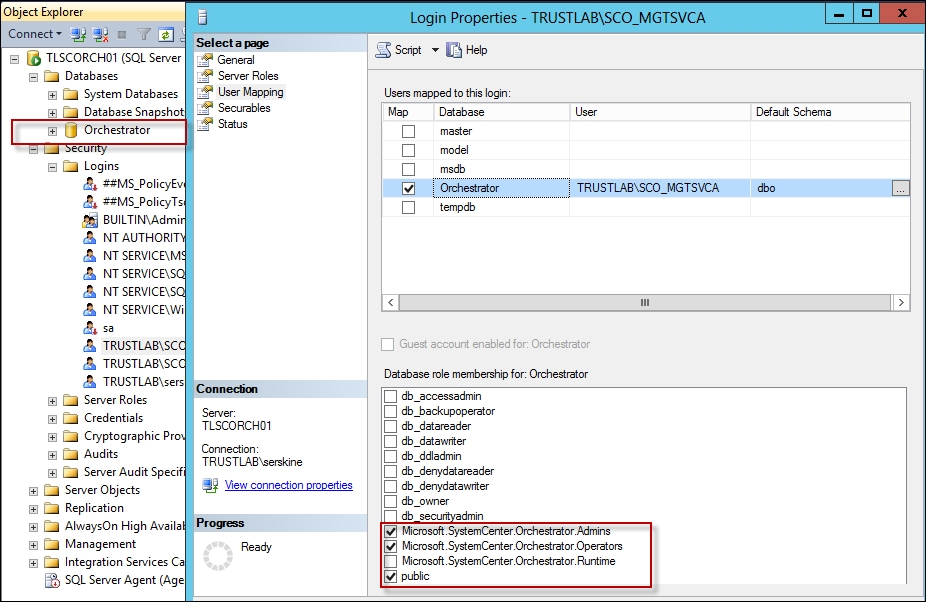Click the Database column header
The height and width of the screenshot is (602, 926).
(501, 112)
